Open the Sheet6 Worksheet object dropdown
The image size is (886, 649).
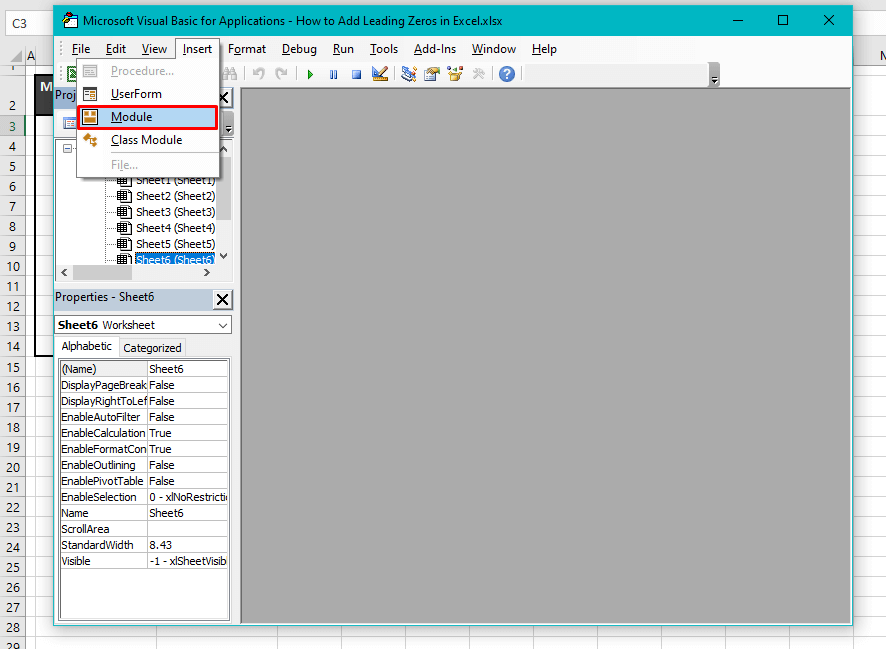(221, 324)
